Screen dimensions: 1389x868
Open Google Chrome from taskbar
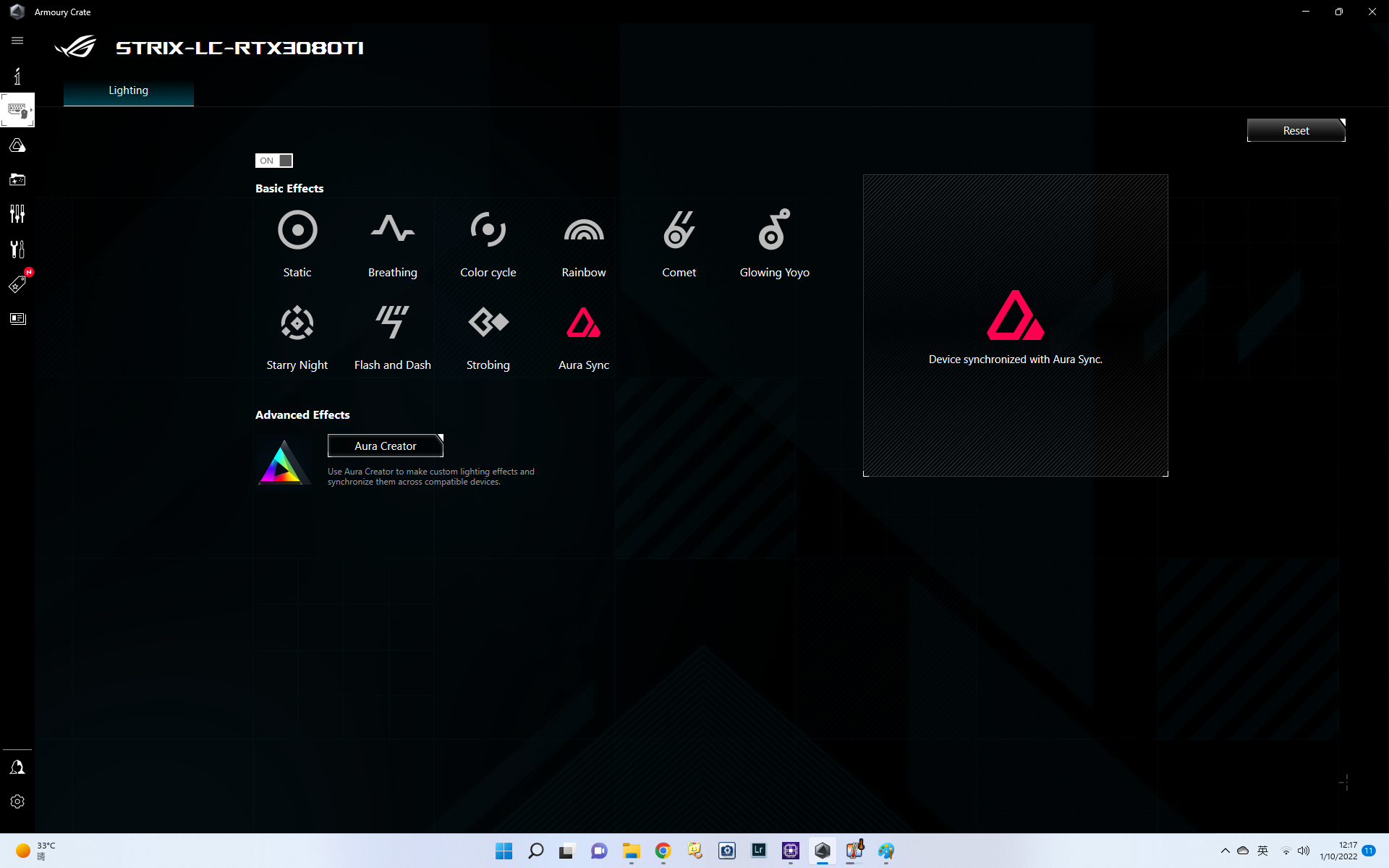tap(663, 851)
